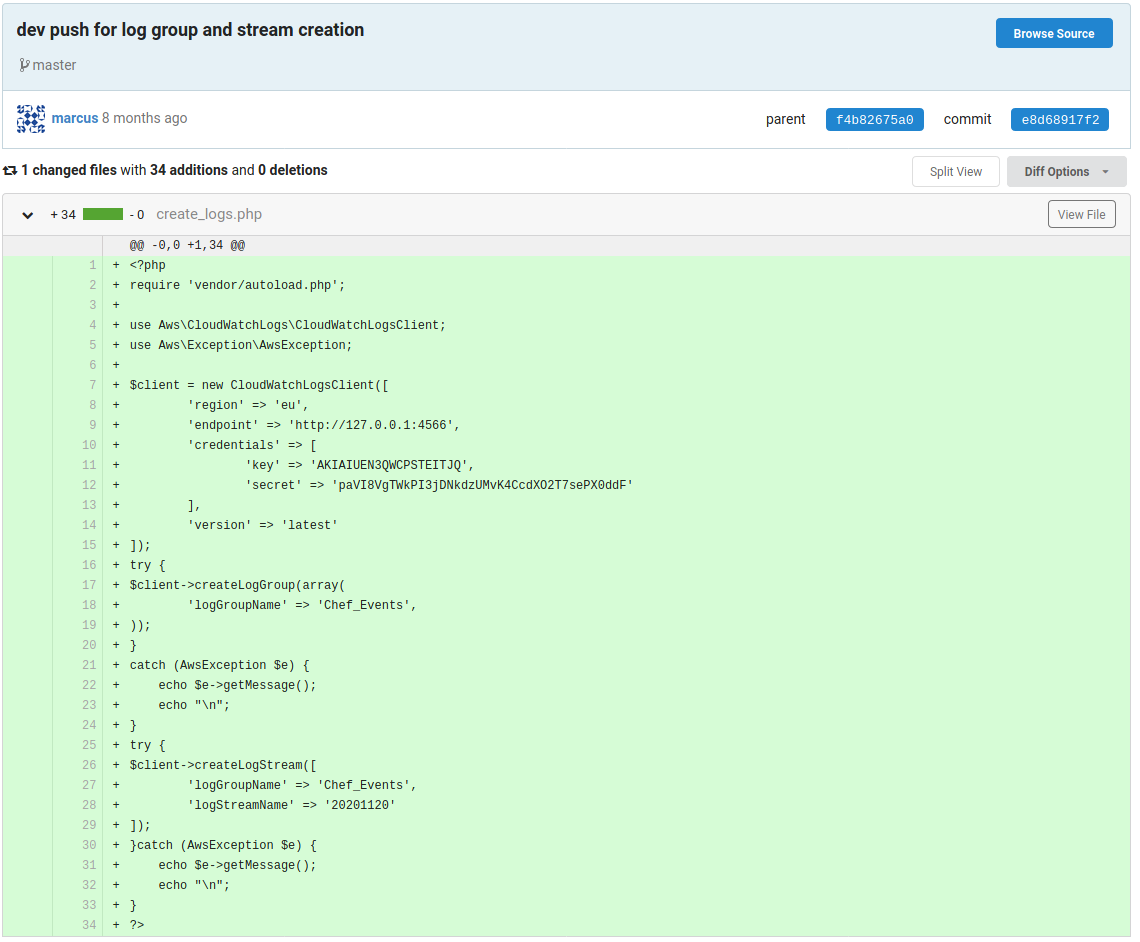
Task: Click the changed files stat icon
Action: click(x=10, y=171)
